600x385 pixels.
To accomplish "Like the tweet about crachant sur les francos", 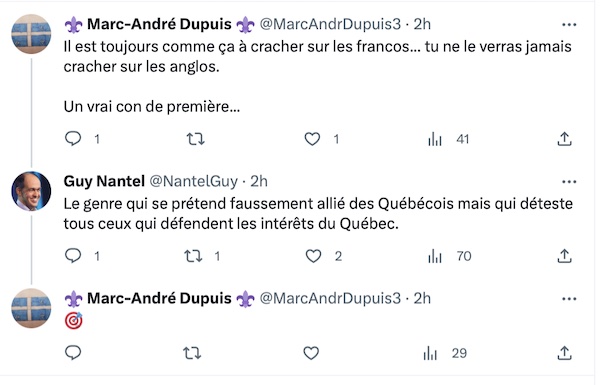I will coord(312,139).
